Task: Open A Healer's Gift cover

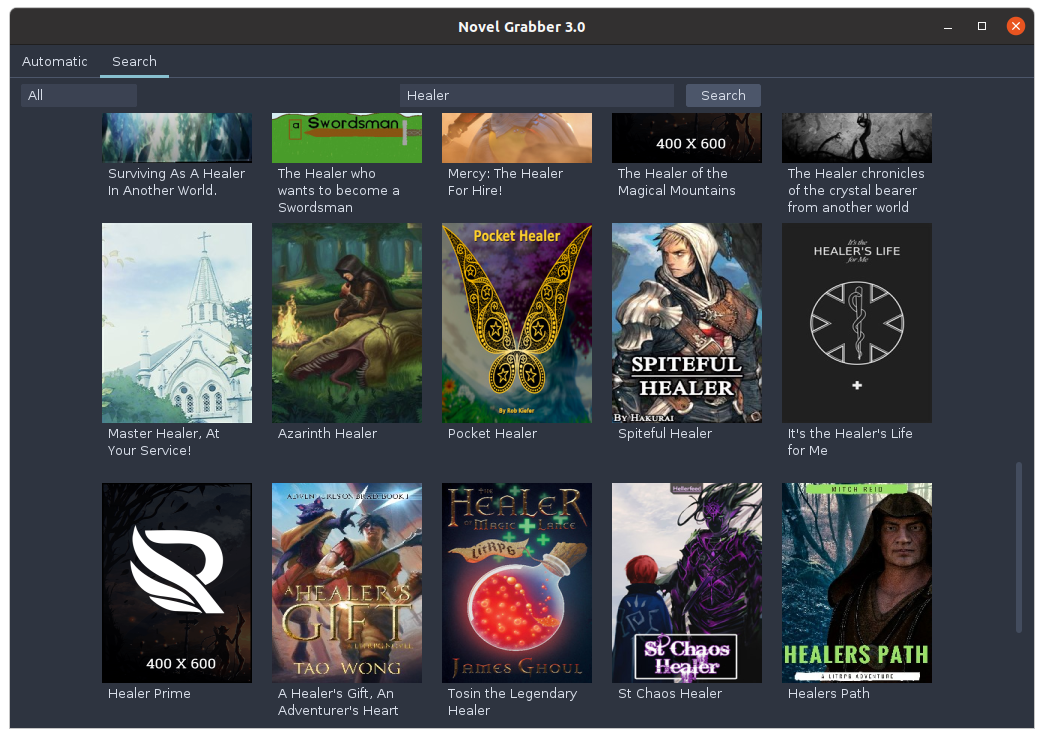Action: 347,583
